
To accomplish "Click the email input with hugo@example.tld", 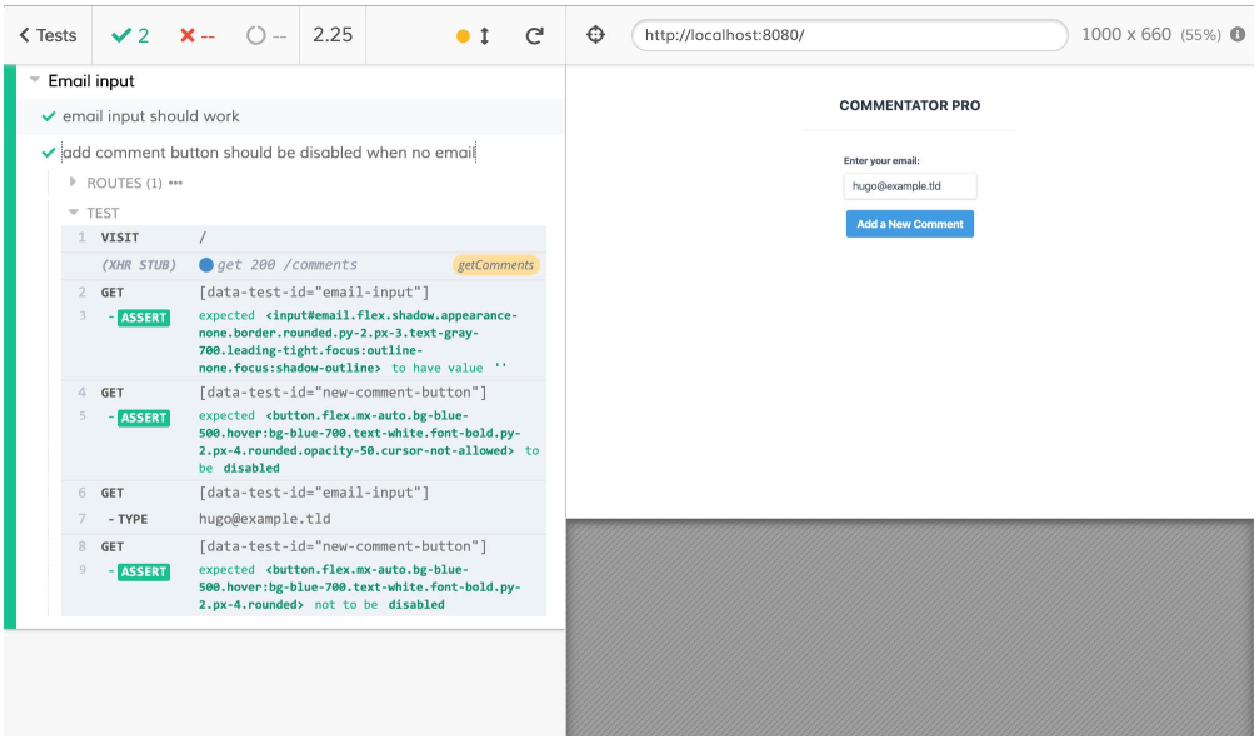I will (x=910, y=186).
